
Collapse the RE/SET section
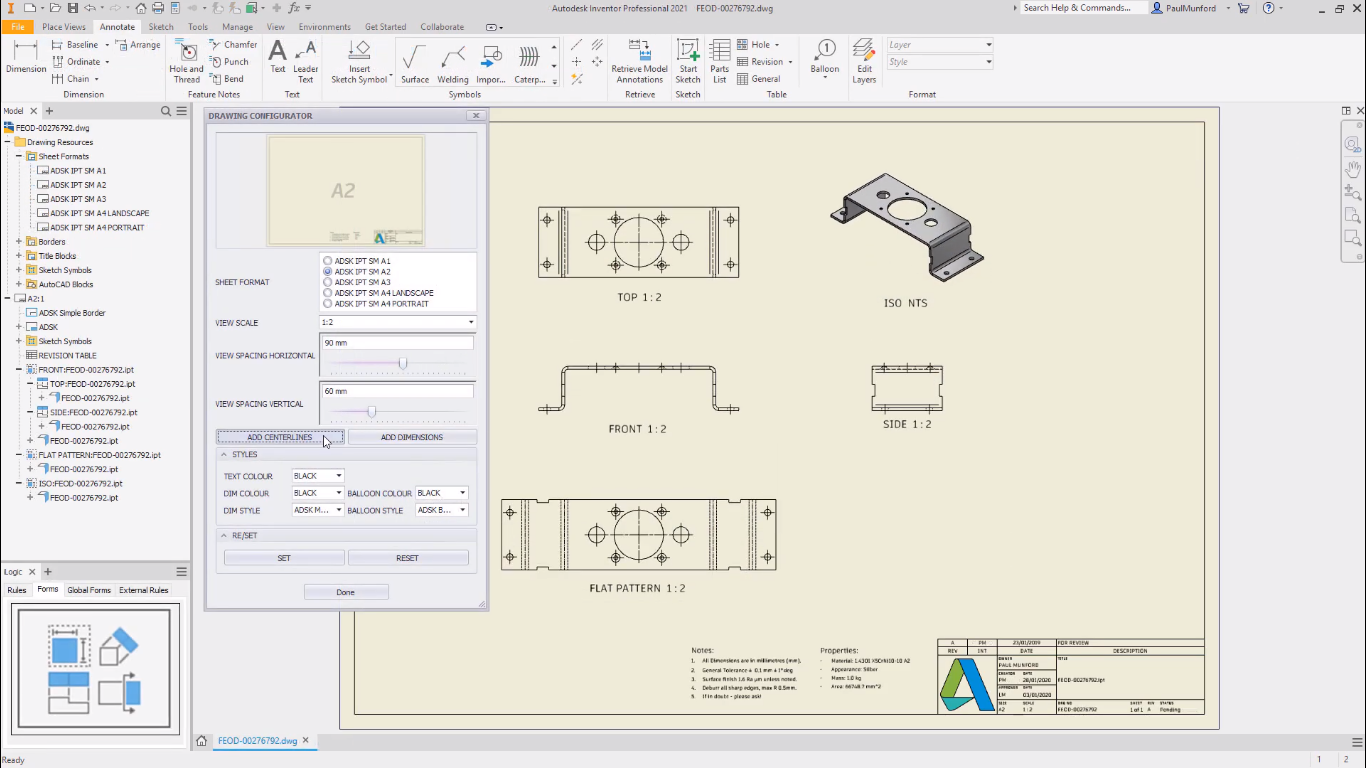point(224,535)
